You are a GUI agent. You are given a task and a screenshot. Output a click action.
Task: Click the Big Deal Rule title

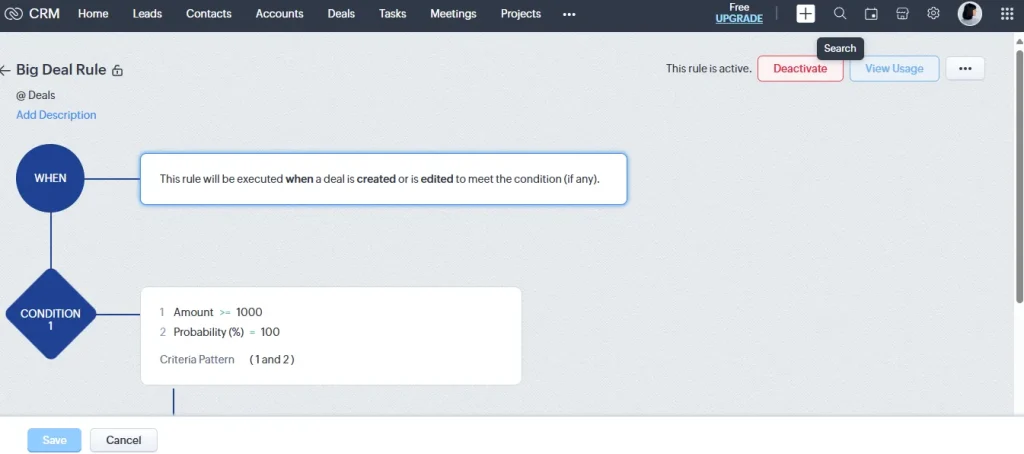[61, 70]
